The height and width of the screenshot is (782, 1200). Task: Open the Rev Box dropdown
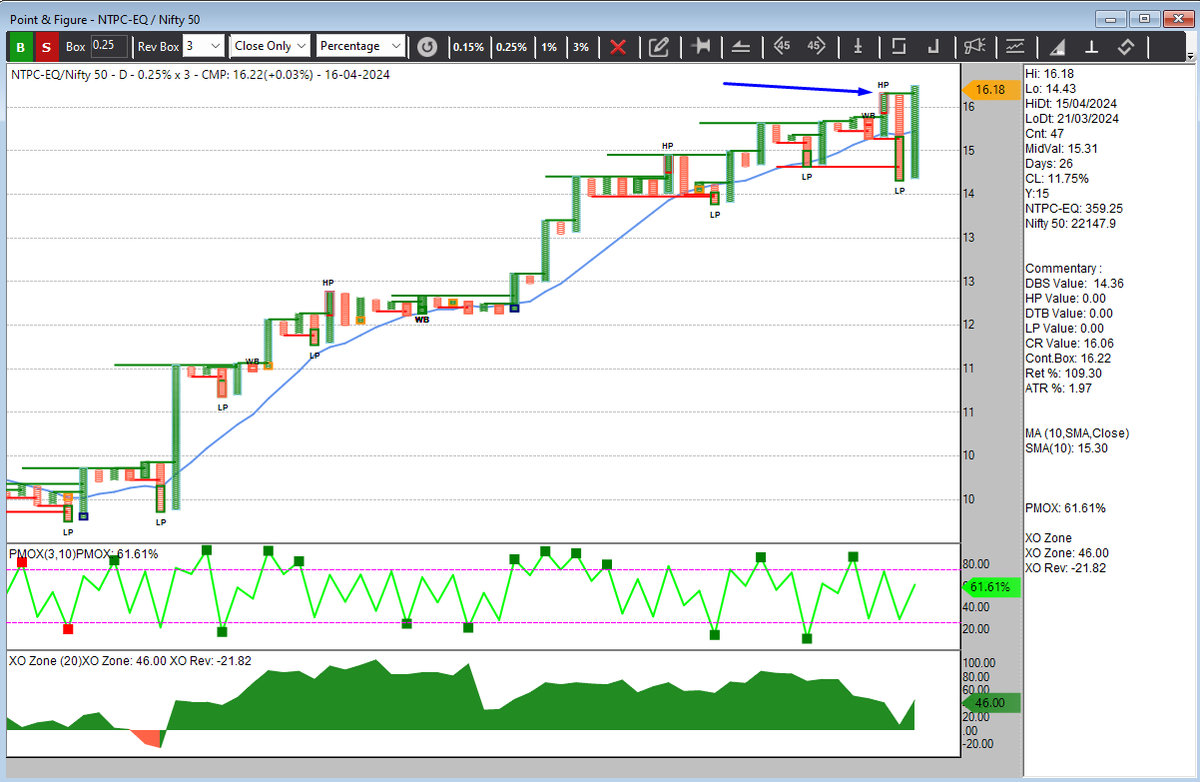[203, 46]
